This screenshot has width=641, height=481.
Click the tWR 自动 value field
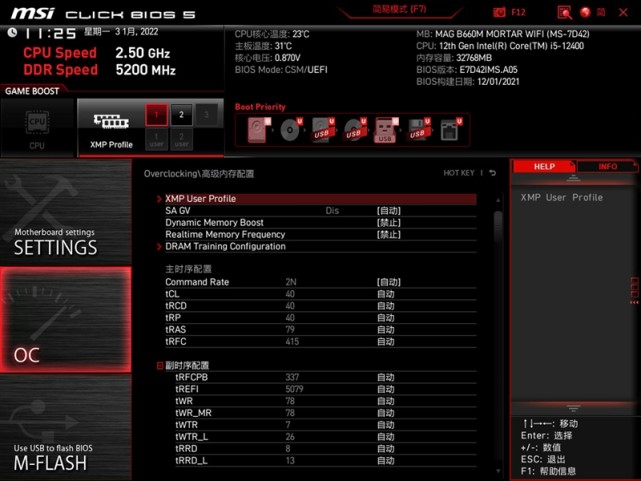[x=385, y=401]
